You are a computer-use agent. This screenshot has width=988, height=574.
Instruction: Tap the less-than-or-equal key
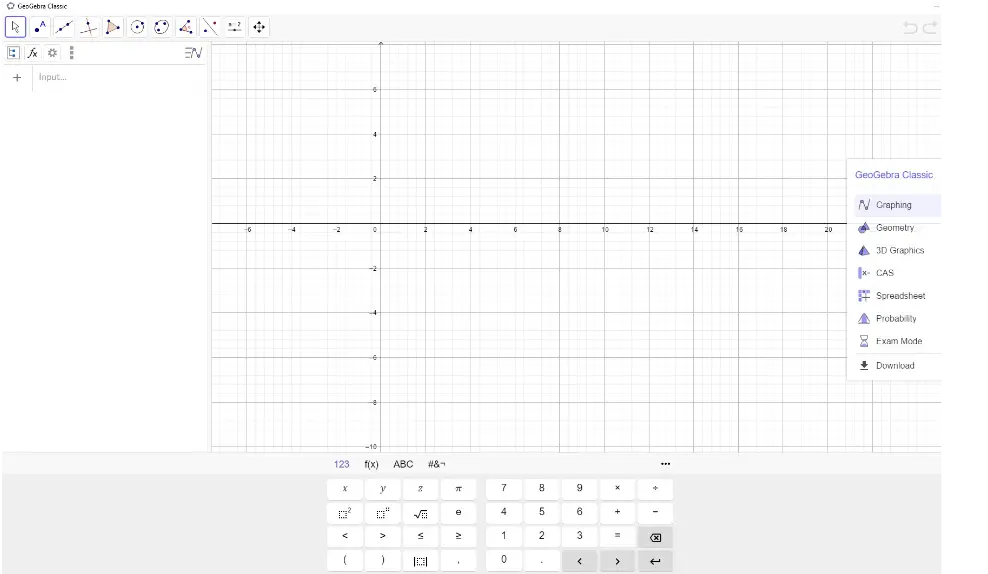click(x=420, y=536)
